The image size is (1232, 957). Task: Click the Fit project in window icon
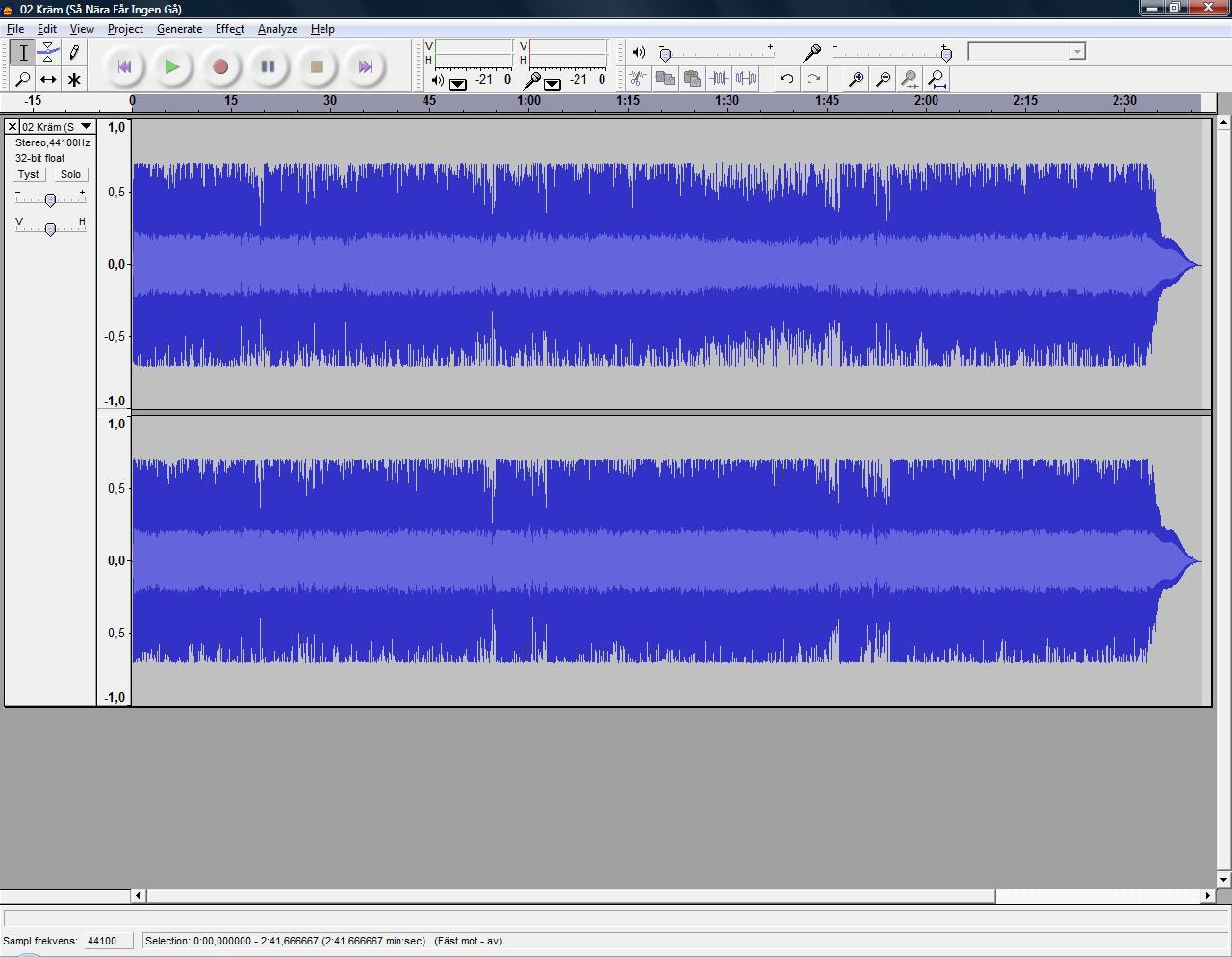click(937, 79)
